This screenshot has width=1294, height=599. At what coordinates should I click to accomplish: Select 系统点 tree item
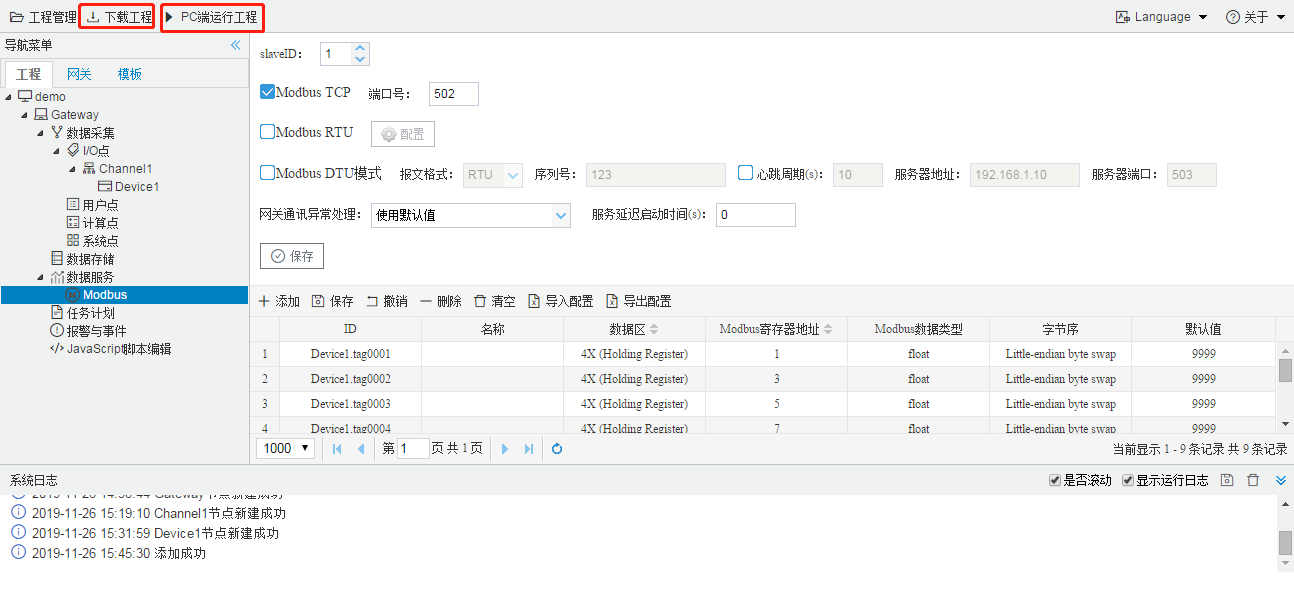[x=92, y=241]
